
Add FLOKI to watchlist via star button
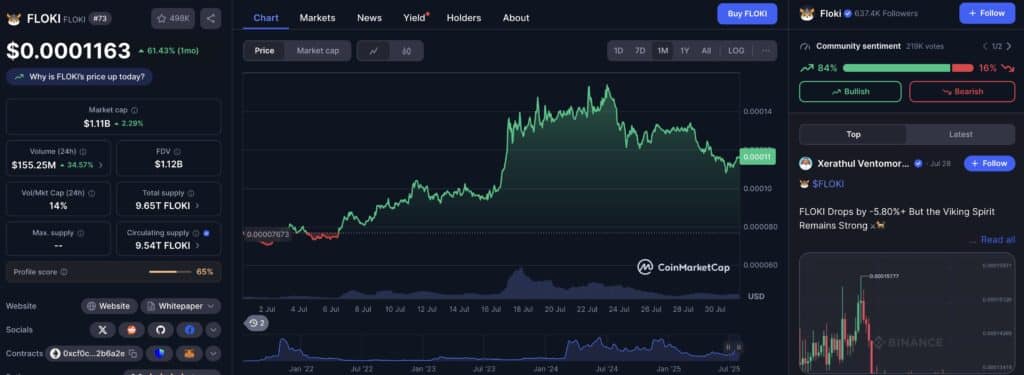pos(173,18)
